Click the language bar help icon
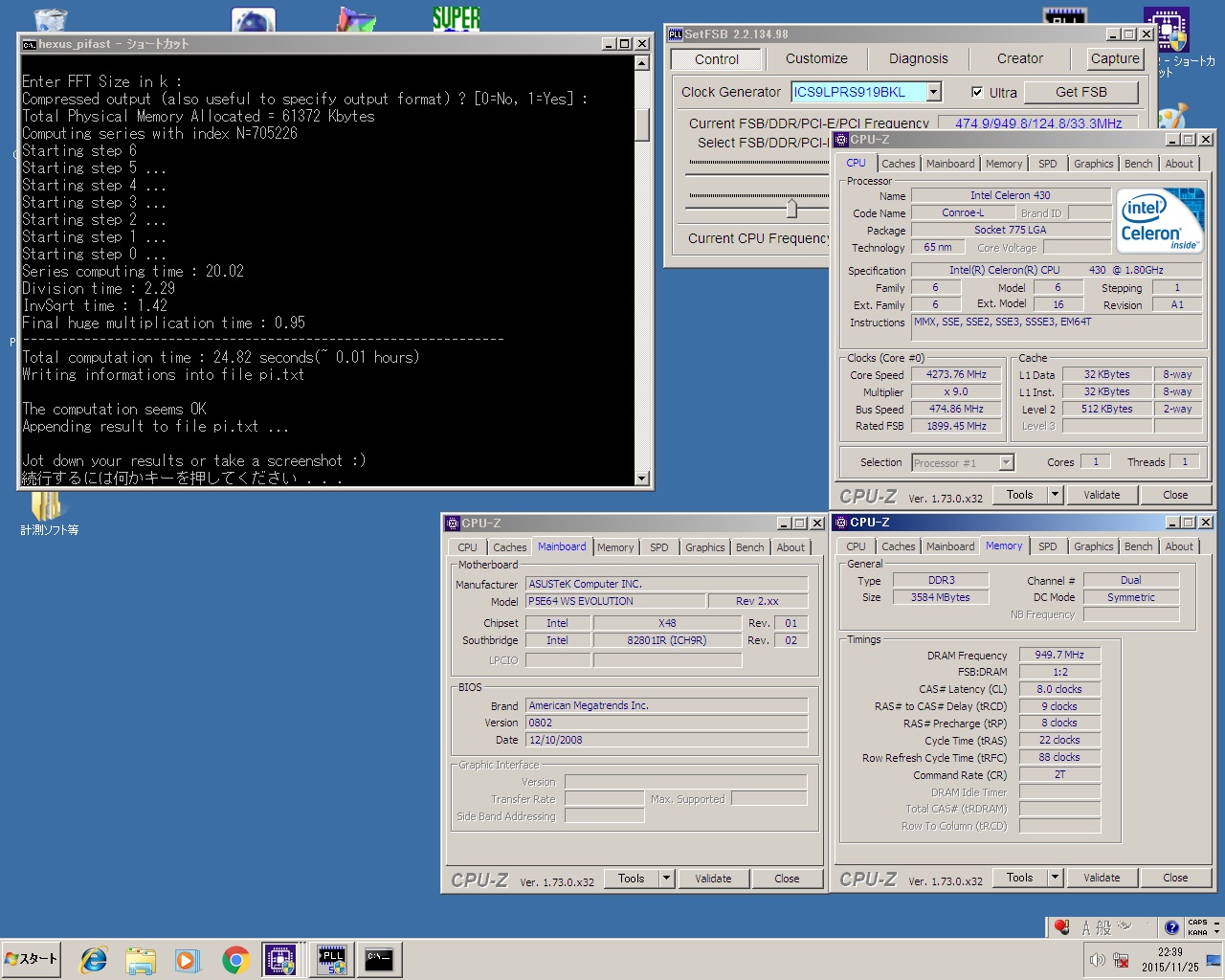Screen dimensions: 1225x980 (1171, 927)
